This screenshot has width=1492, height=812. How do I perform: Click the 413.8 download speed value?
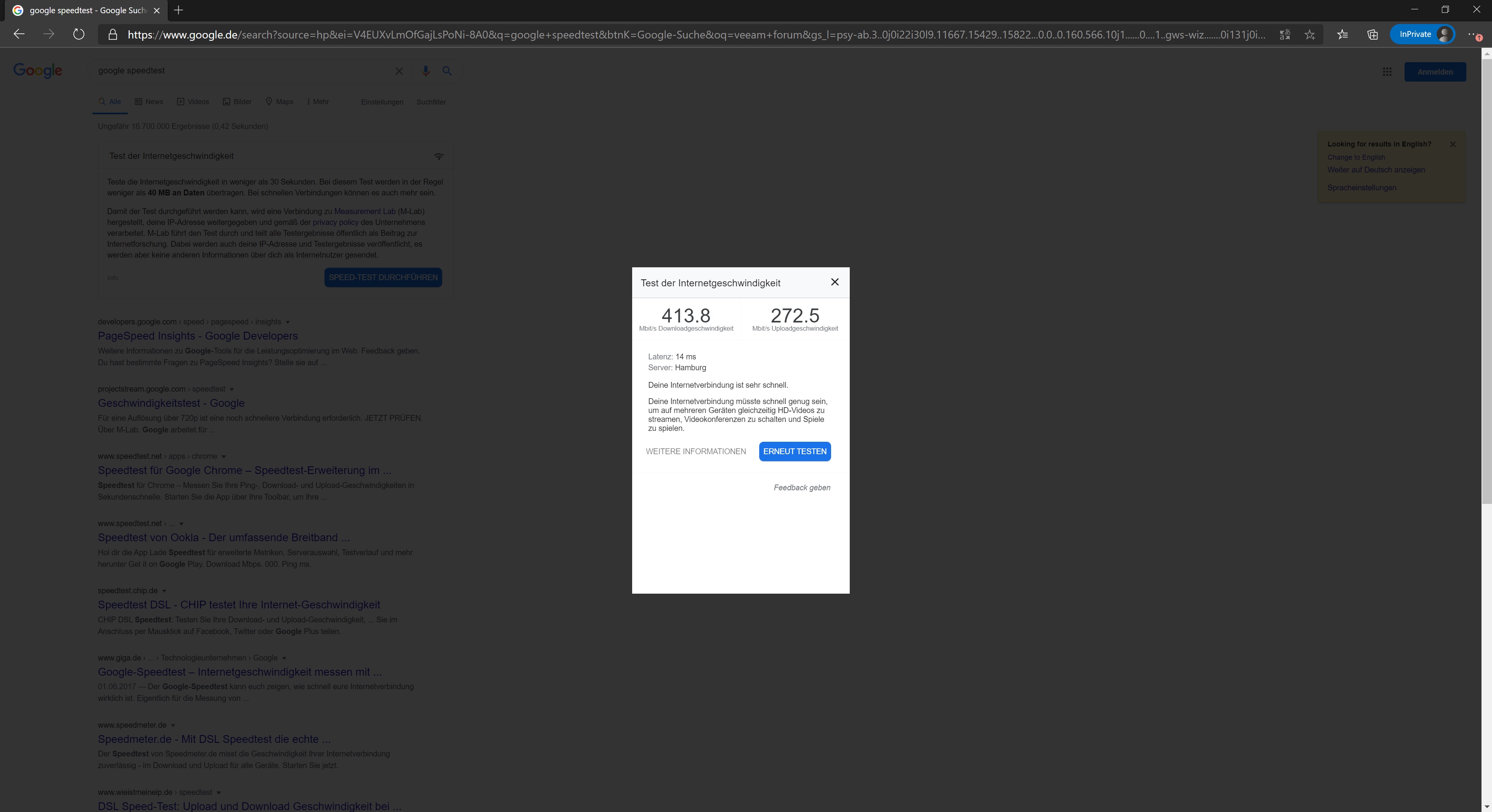point(686,315)
